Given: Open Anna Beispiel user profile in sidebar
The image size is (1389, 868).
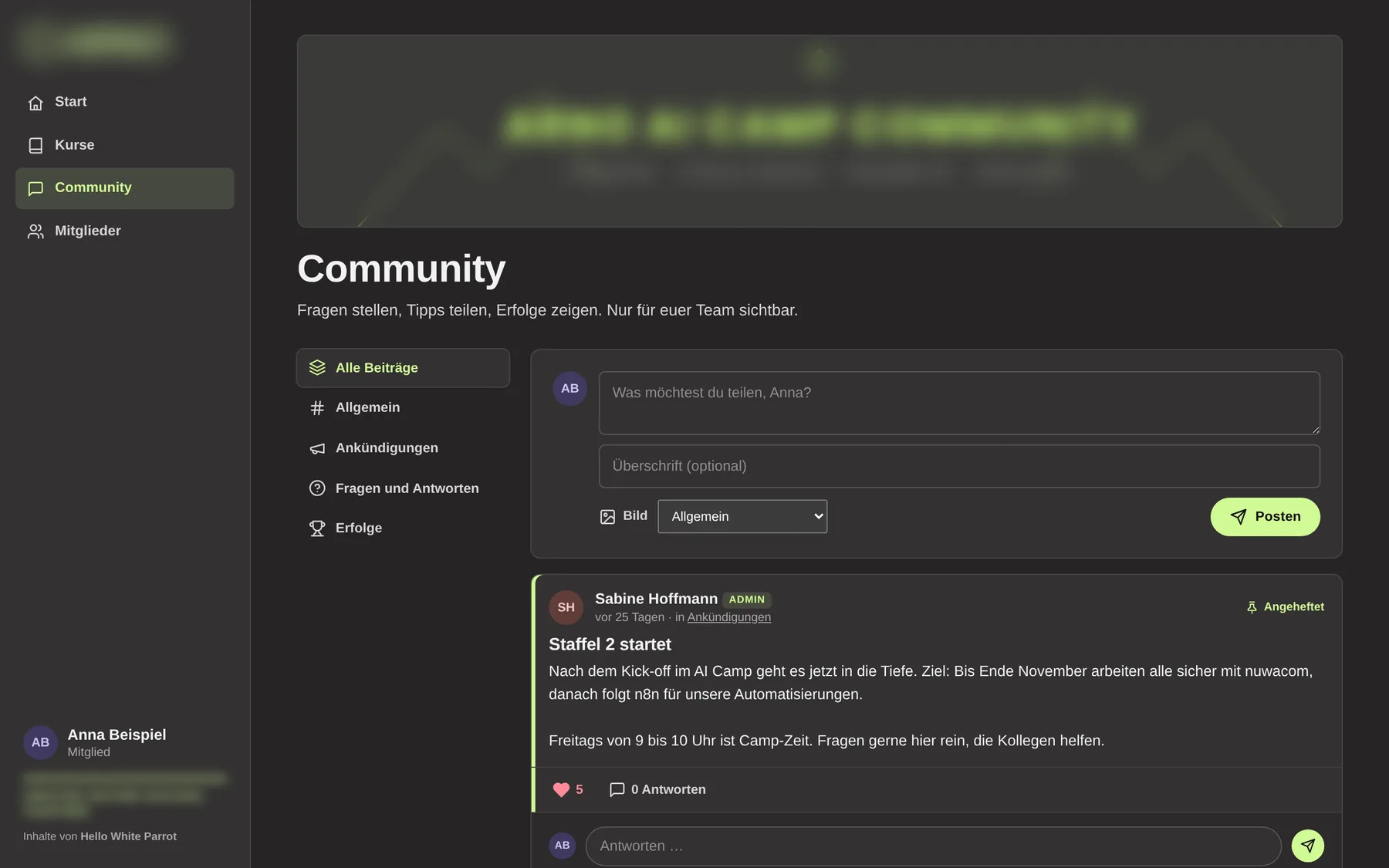Looking at the screenshot, I should (117, 742).
